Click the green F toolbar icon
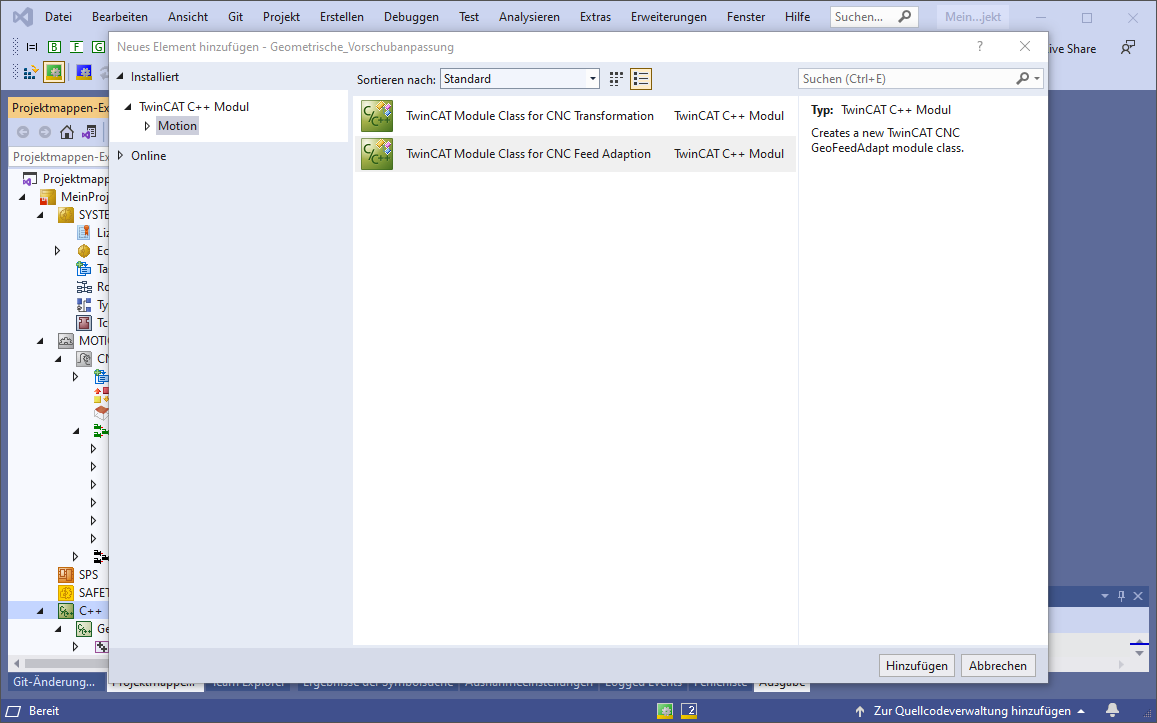This screenshot has height=723, width=1157. click(x=76, y=47)
